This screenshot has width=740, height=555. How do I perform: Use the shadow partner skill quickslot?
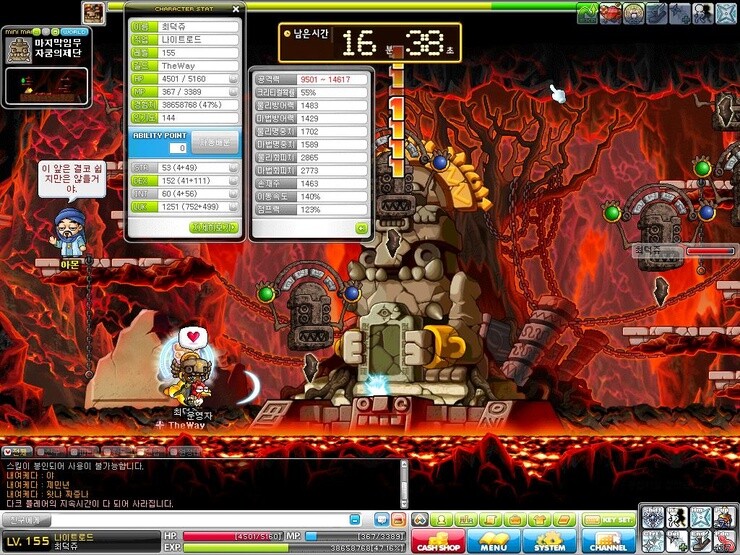[677, 517]
